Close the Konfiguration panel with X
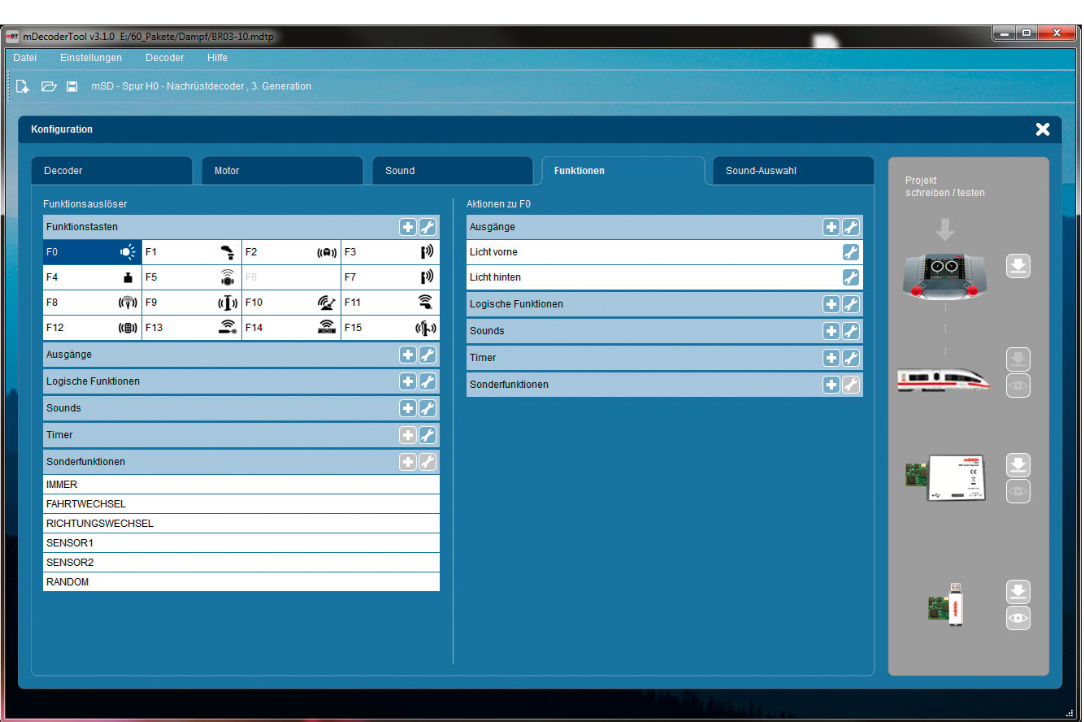The image size is (1084, 722). point(1042,130)
